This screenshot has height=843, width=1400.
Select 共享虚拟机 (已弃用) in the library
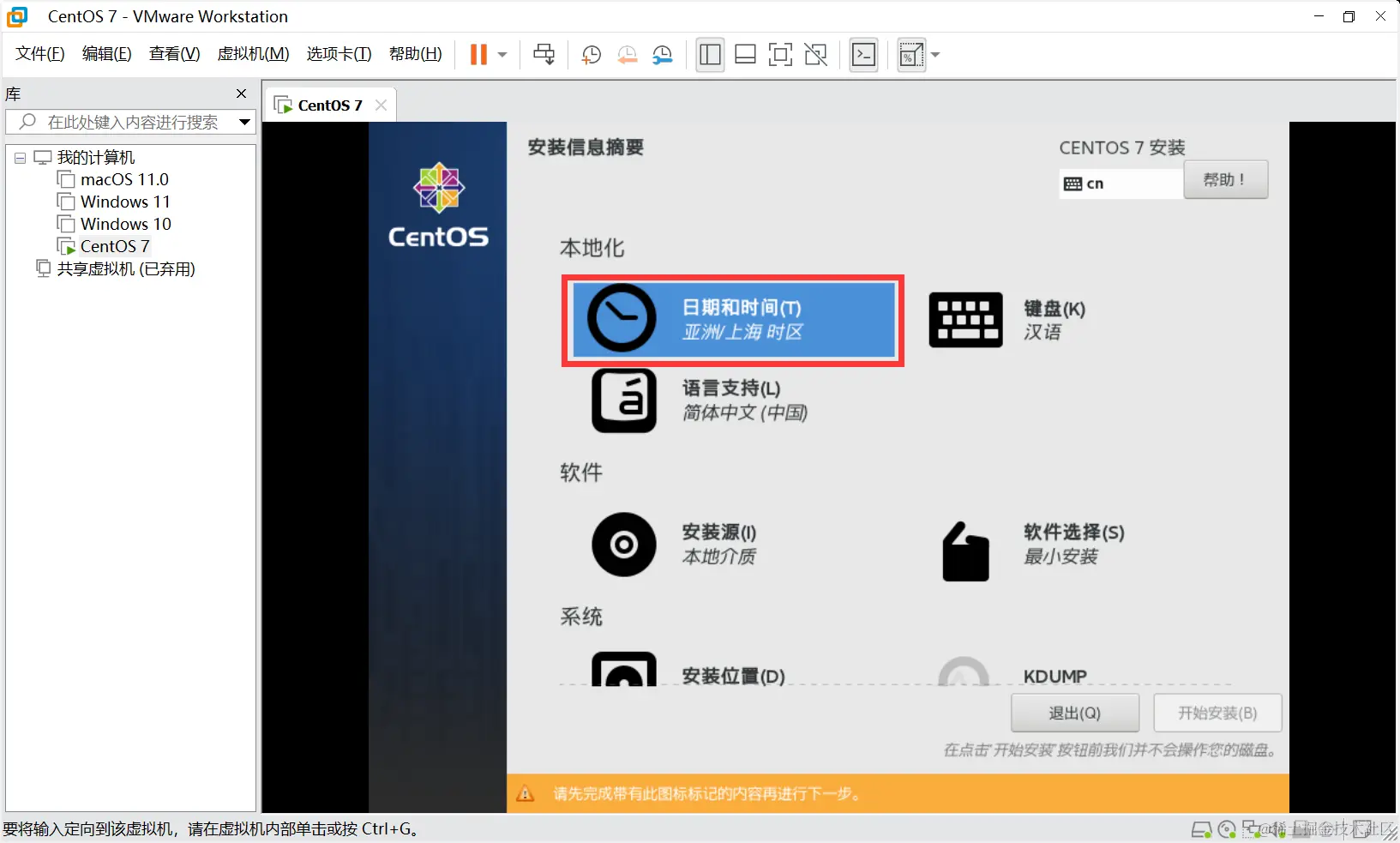pyautogui.click(x=125, y=269)
